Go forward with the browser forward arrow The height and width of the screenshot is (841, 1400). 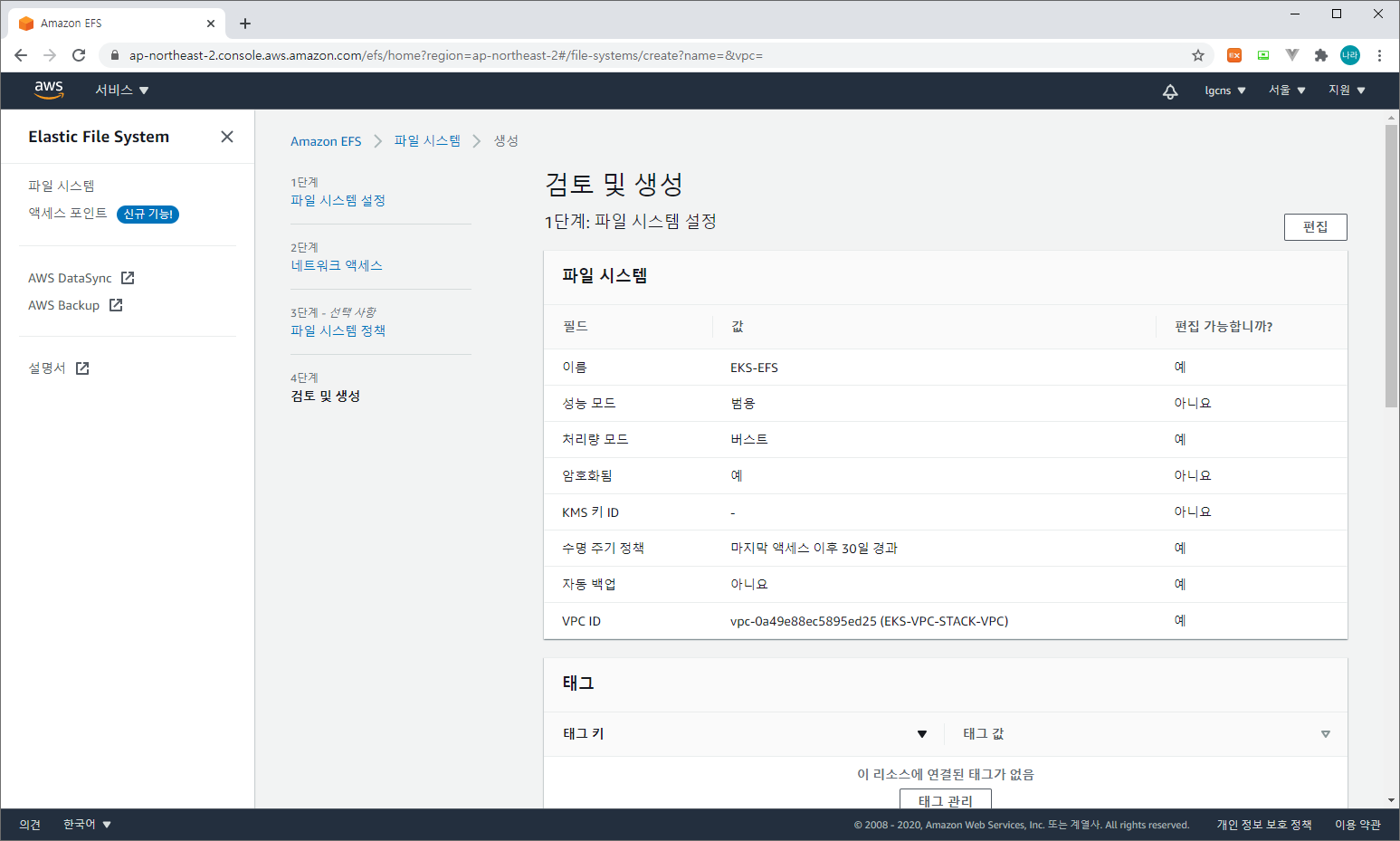(x=50, y=55)
